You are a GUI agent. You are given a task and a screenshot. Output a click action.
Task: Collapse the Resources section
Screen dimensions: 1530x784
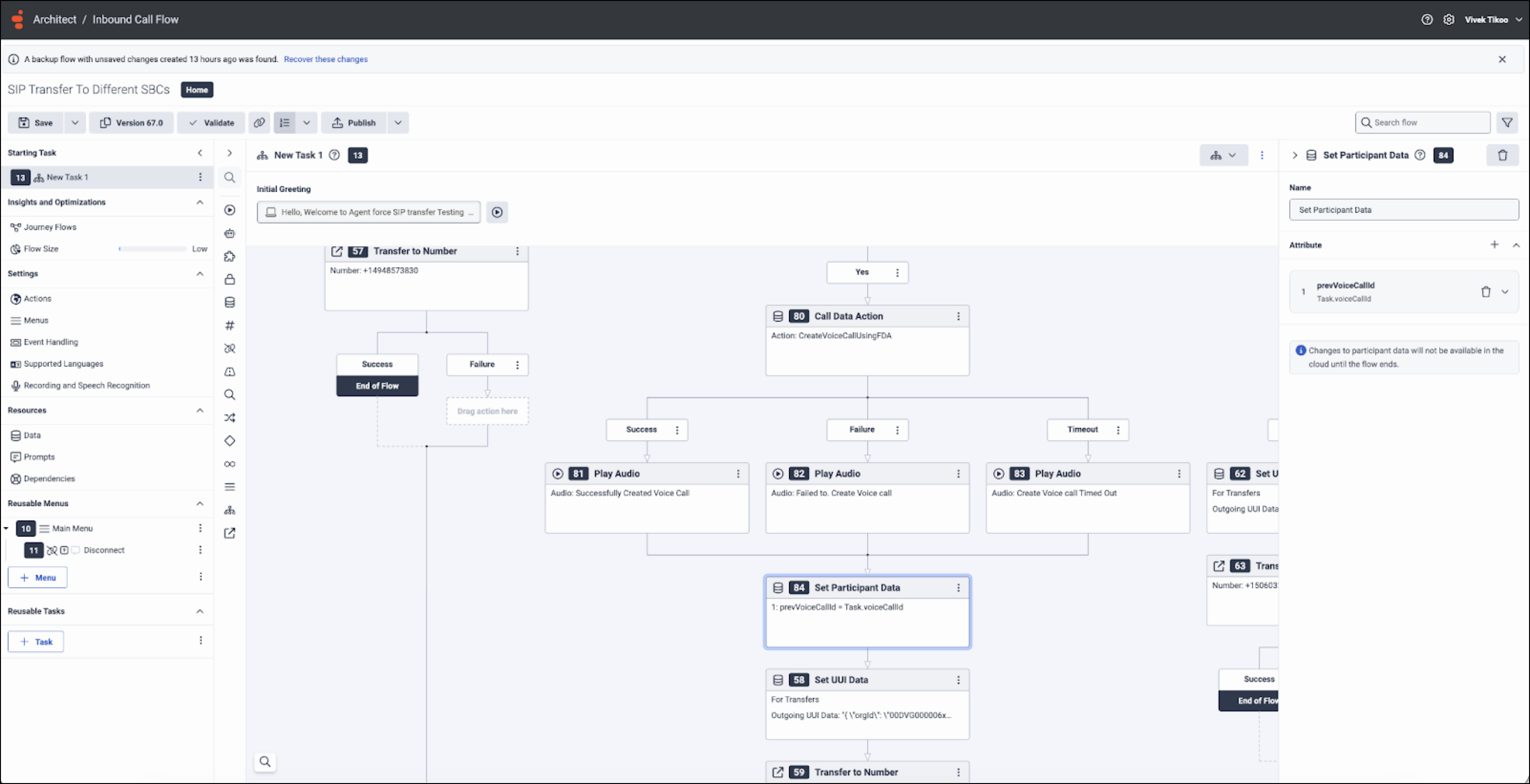click(200, 411)
